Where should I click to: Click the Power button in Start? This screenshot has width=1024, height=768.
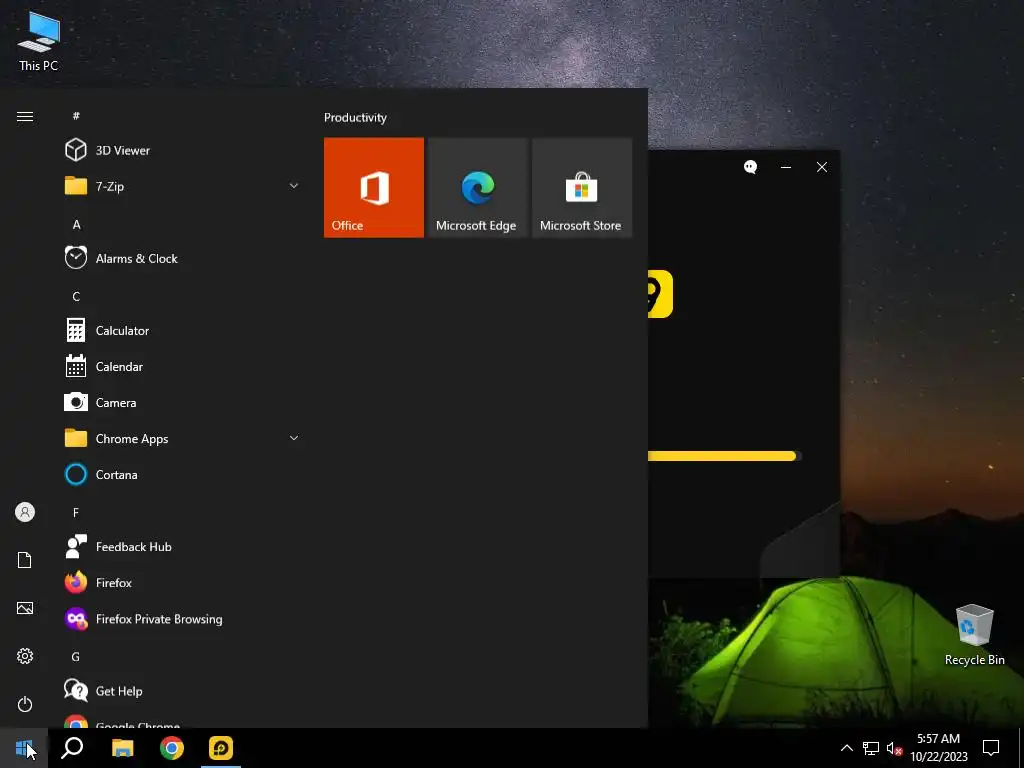tap(25, 704)
